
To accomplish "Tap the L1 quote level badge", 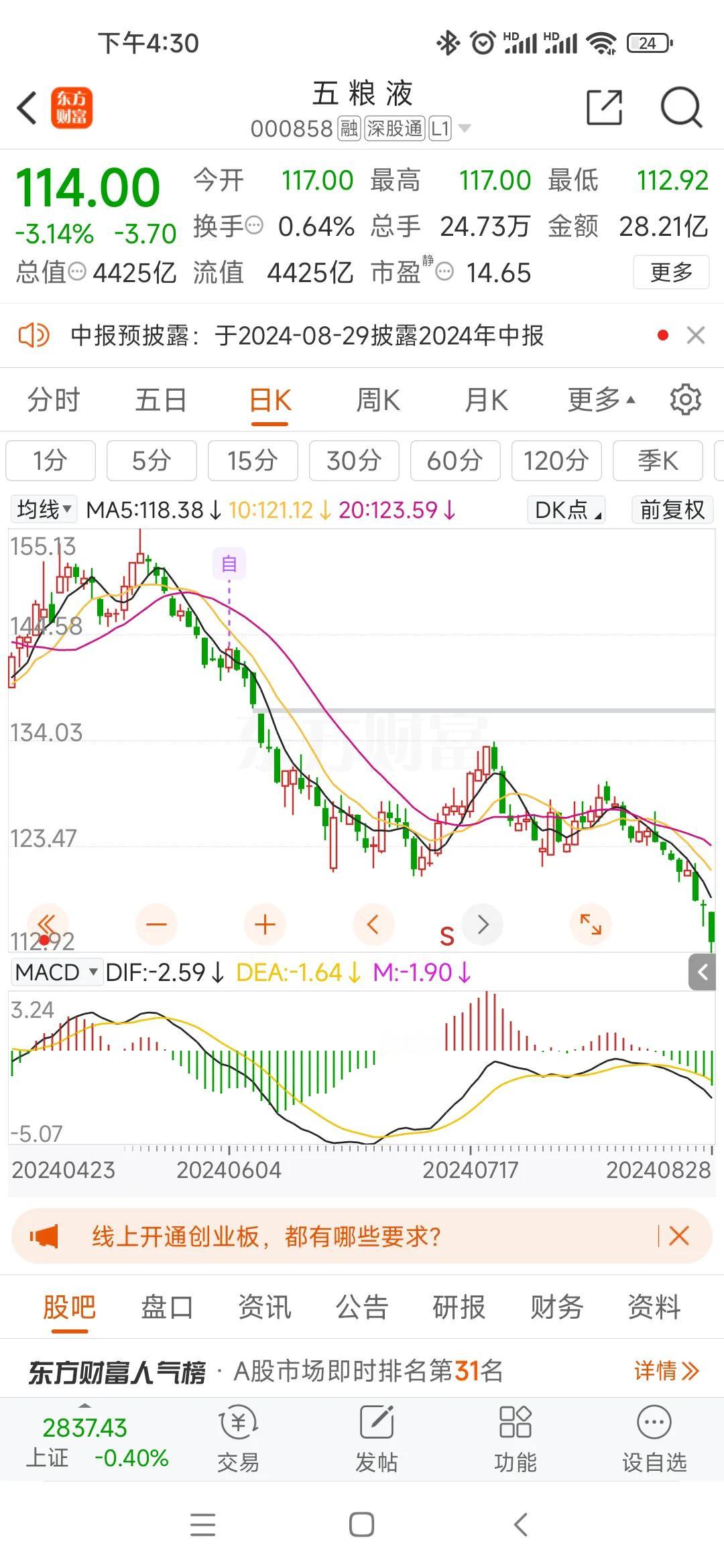I will point(440,128).
